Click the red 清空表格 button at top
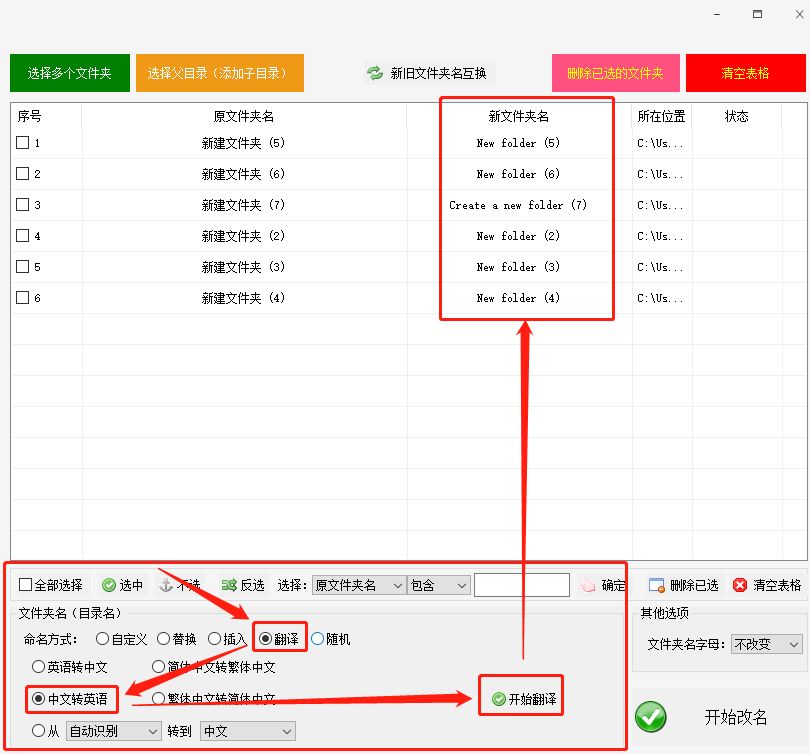The height and width of the screenshot is (754, 810). [745, 73]
